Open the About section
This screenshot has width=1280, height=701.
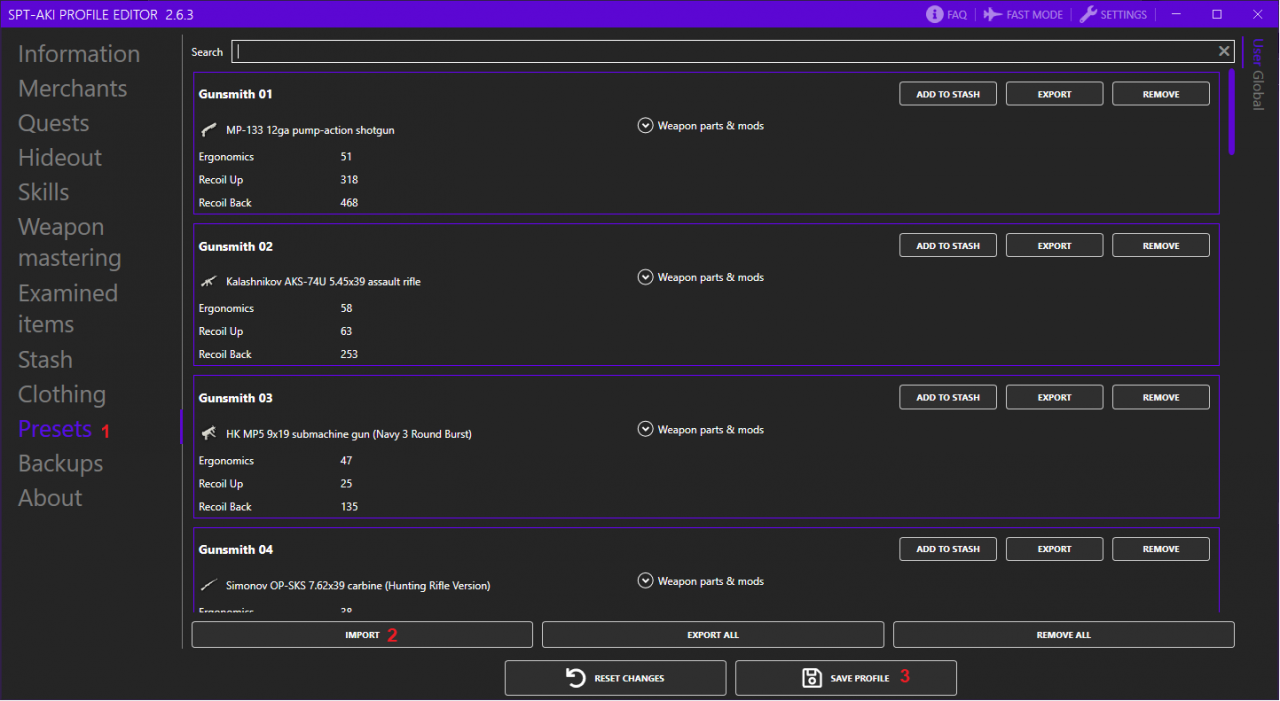tap(50, 498)
